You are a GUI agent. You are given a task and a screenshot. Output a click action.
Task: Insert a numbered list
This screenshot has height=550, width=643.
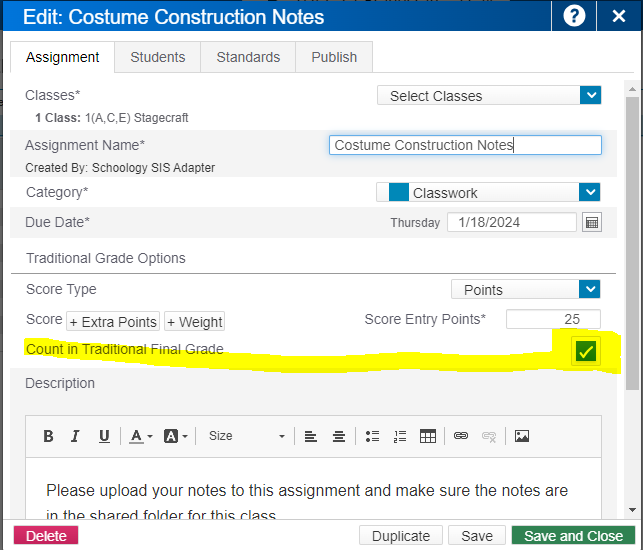[400, 436]
